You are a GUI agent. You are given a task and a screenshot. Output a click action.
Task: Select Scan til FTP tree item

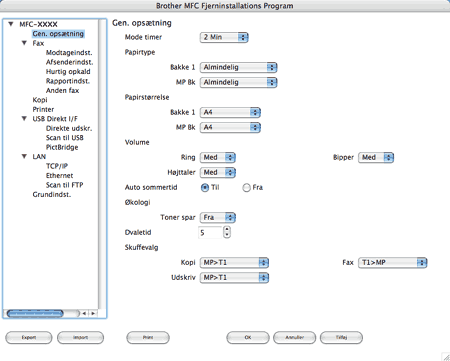pyautogui.click(x=64, y=185)
